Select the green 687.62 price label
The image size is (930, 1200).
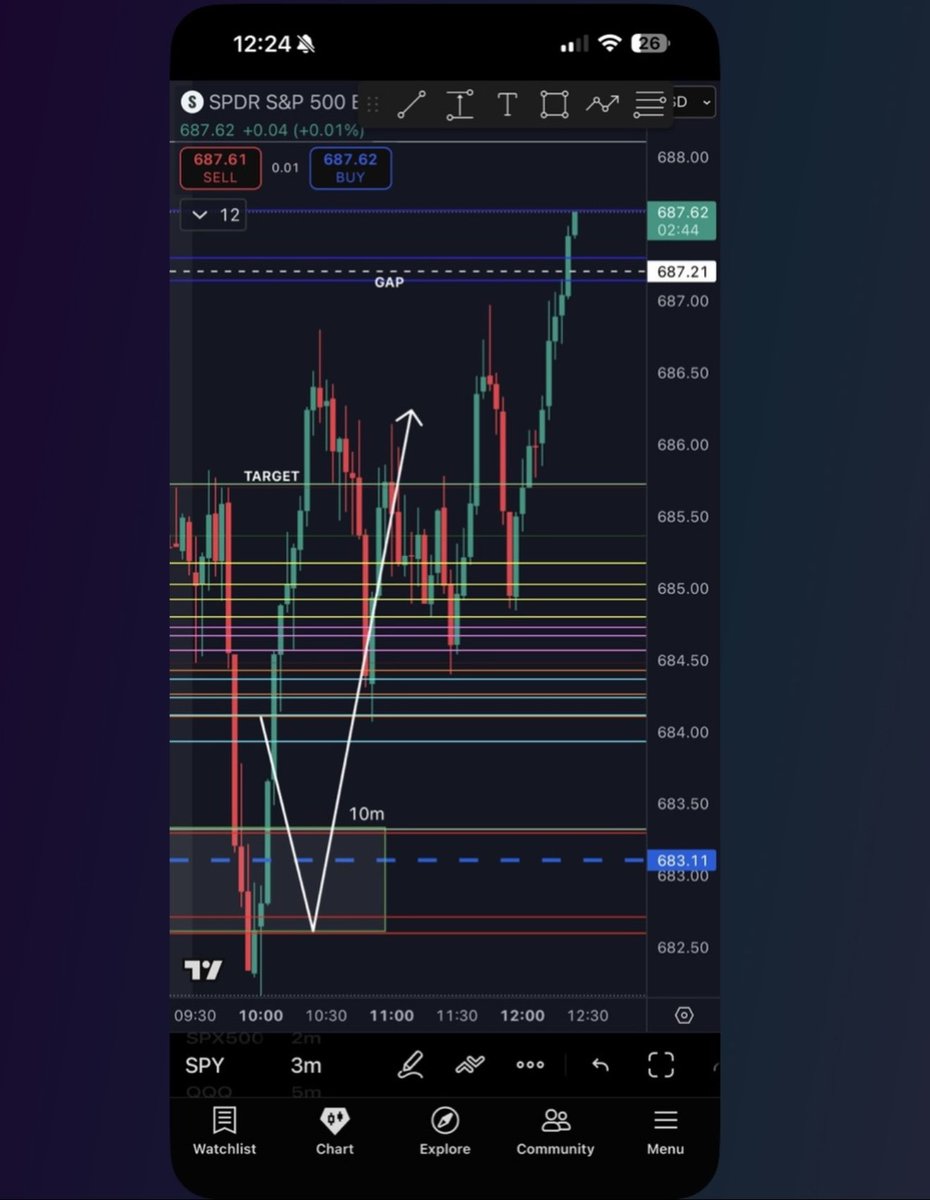[682, 222]
